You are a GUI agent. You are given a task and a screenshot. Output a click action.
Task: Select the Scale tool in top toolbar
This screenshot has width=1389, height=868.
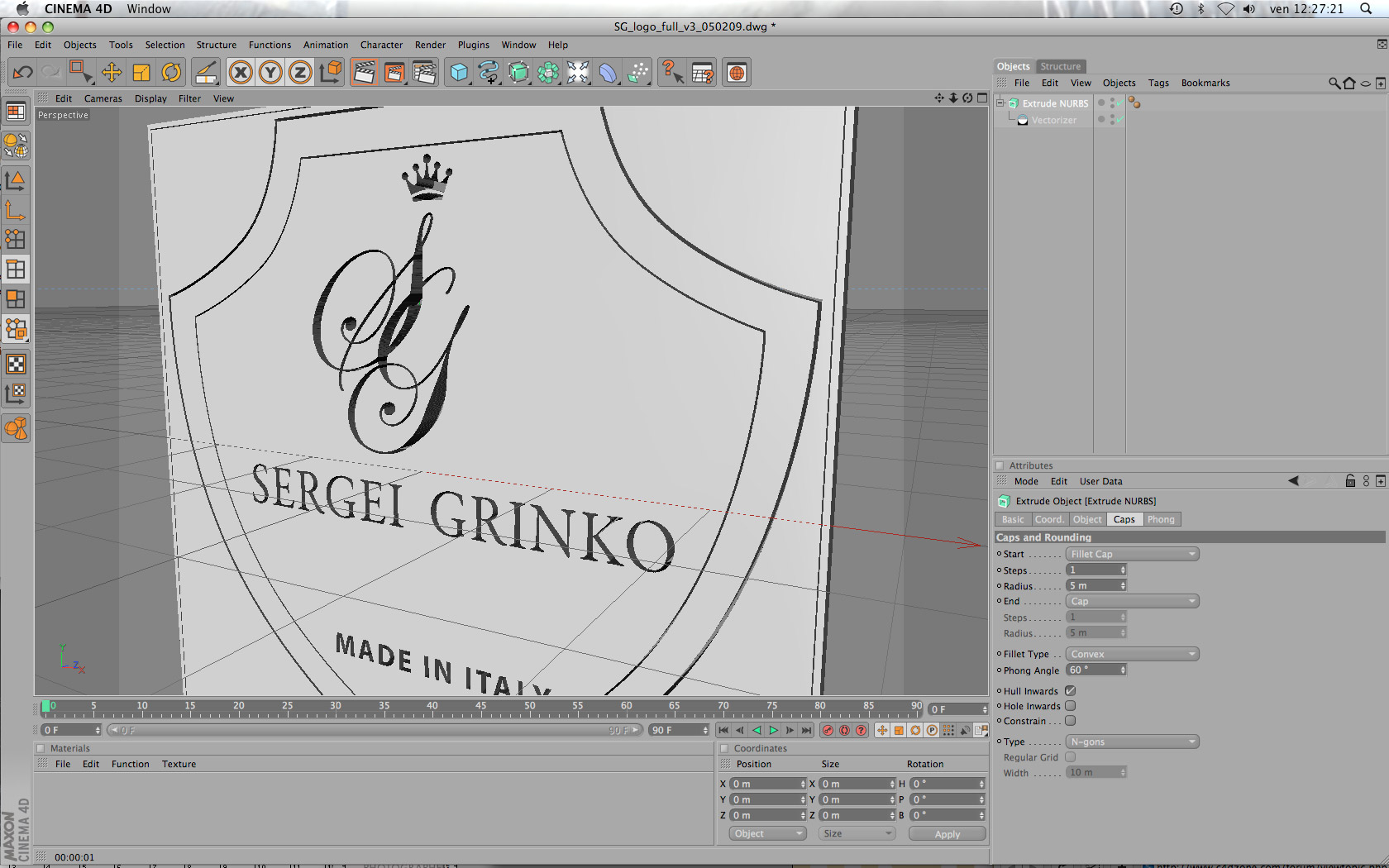point(141,73)
